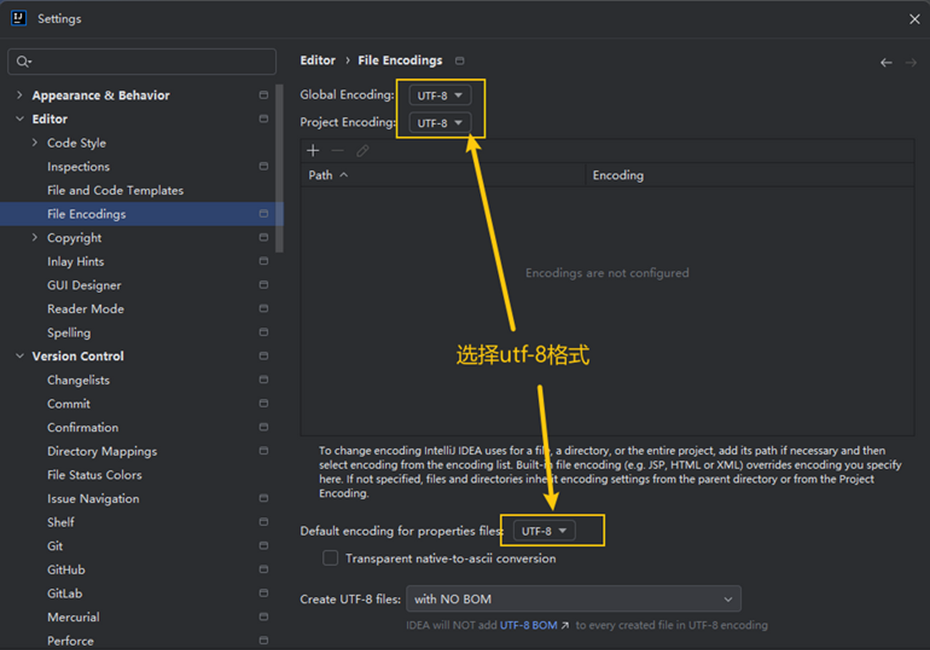Click the project icon on Issue Navigation row
This screenshot has width=930, height=650.
pos(263,498)
